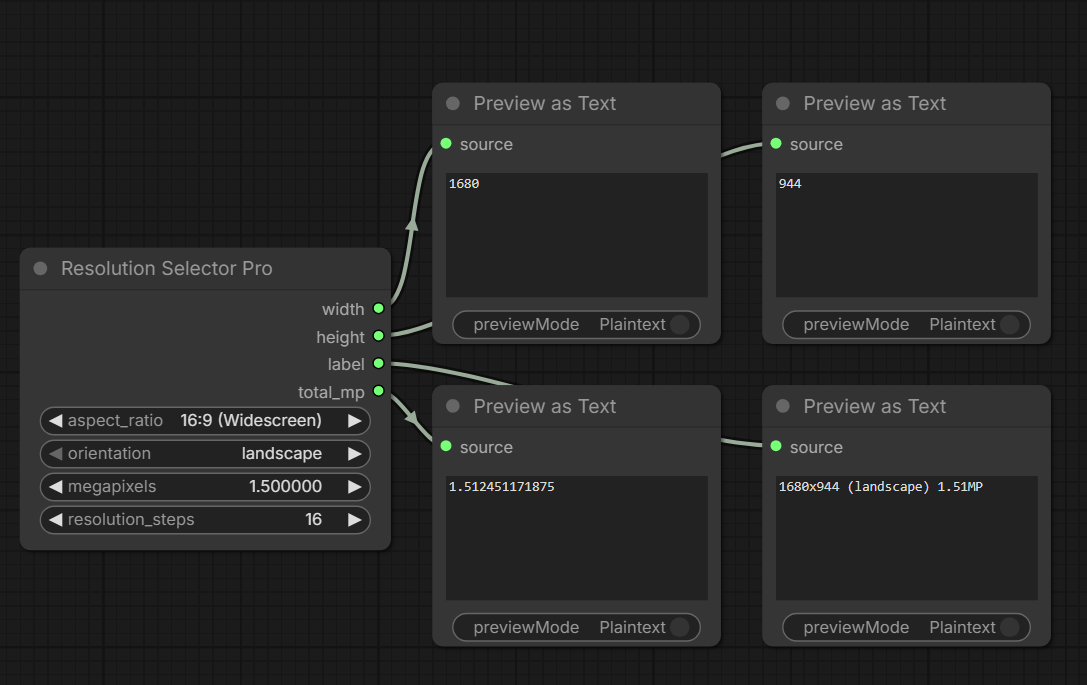Step aspect_ratio to next option
Screen dimensions: 1087x685
(x=354, y=421)
